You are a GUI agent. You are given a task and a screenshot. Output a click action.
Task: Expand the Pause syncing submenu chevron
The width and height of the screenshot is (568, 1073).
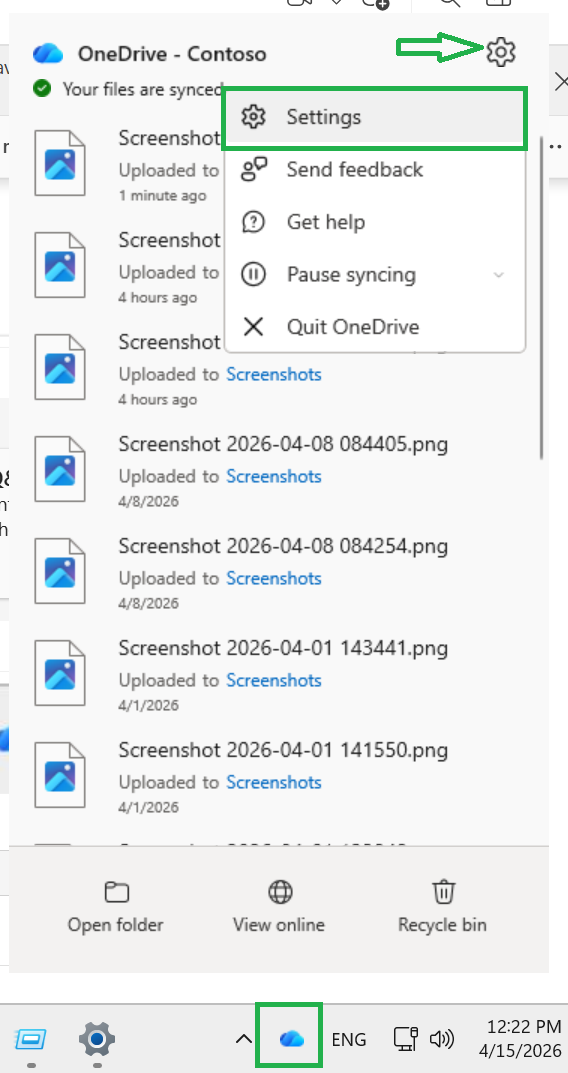(499, 275)
